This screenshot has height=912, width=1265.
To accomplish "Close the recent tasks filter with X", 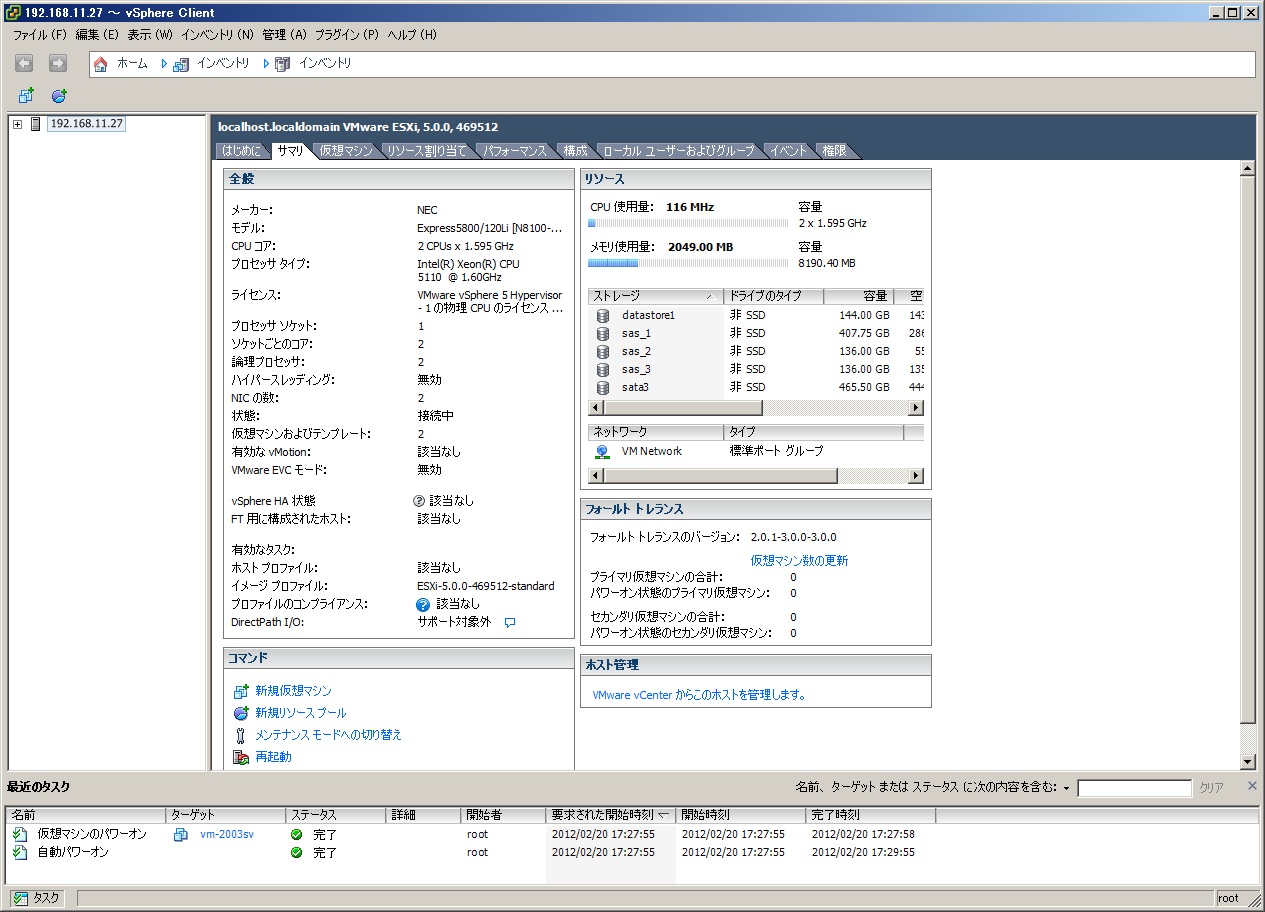I will (1252, 787).
